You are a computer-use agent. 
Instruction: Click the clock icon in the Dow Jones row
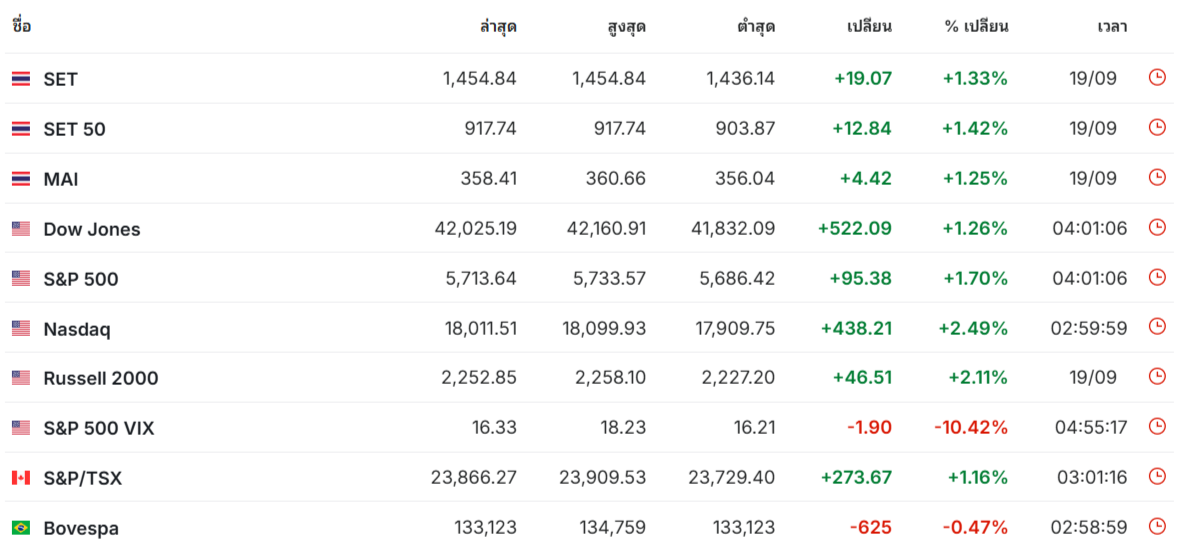tap(1157, 227)
